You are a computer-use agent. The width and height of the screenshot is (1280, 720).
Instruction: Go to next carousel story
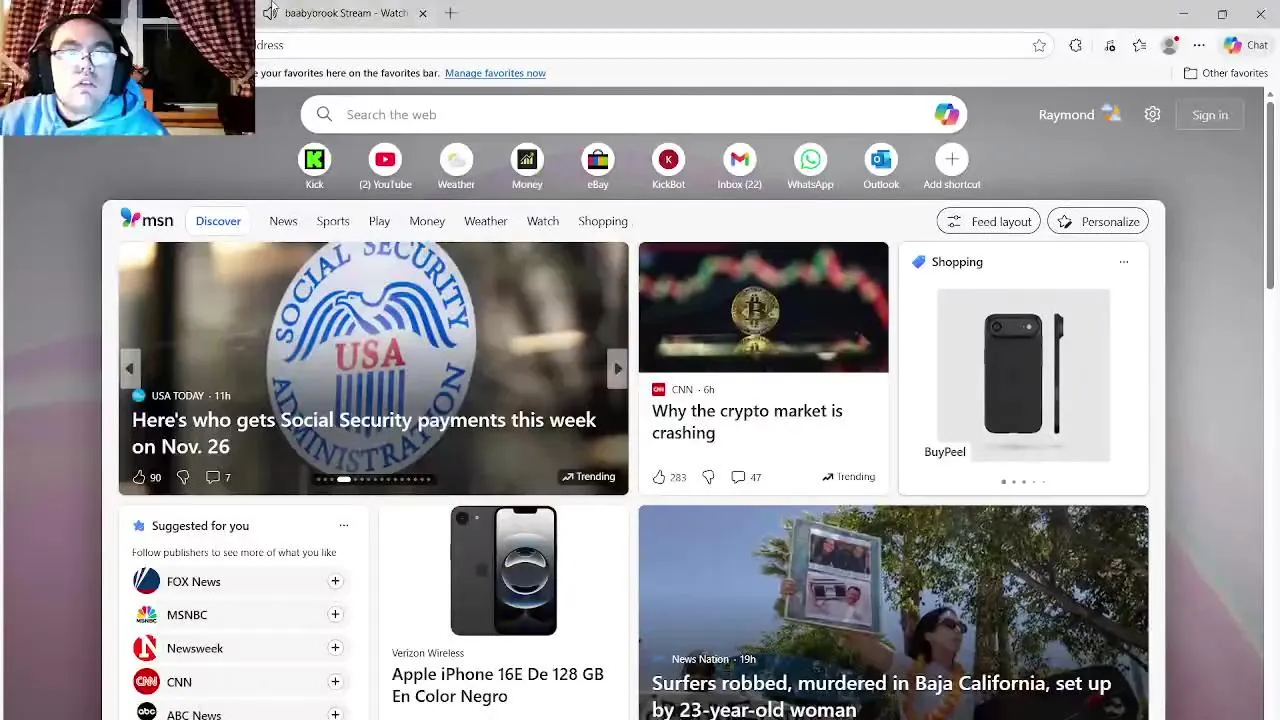pos(618,368)
